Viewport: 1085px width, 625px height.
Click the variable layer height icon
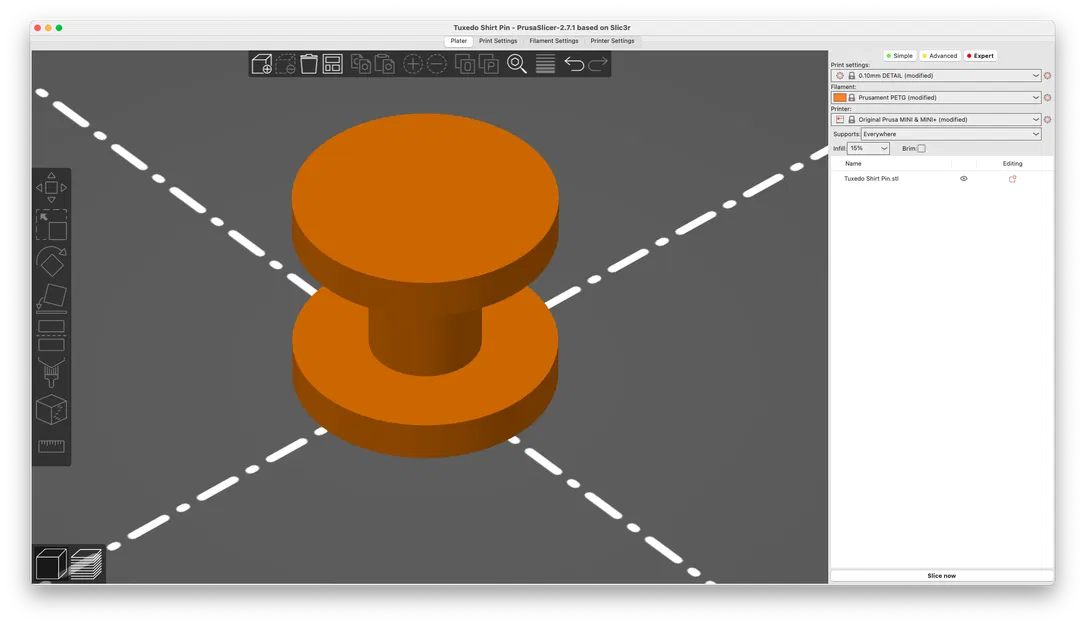coord(545,64)
